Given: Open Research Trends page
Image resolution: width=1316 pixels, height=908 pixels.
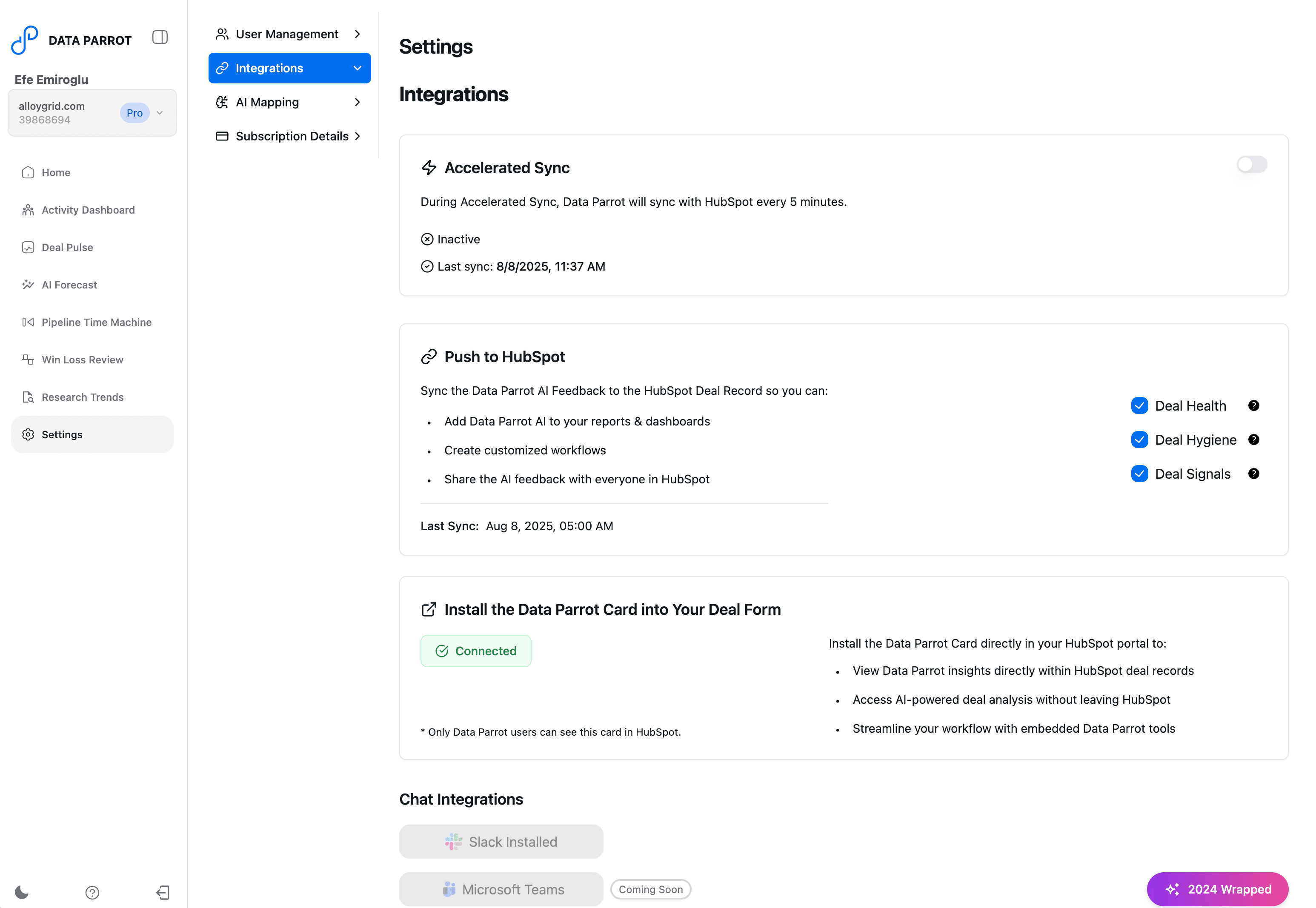Looking at the screenshot, I should pos(92,397).
